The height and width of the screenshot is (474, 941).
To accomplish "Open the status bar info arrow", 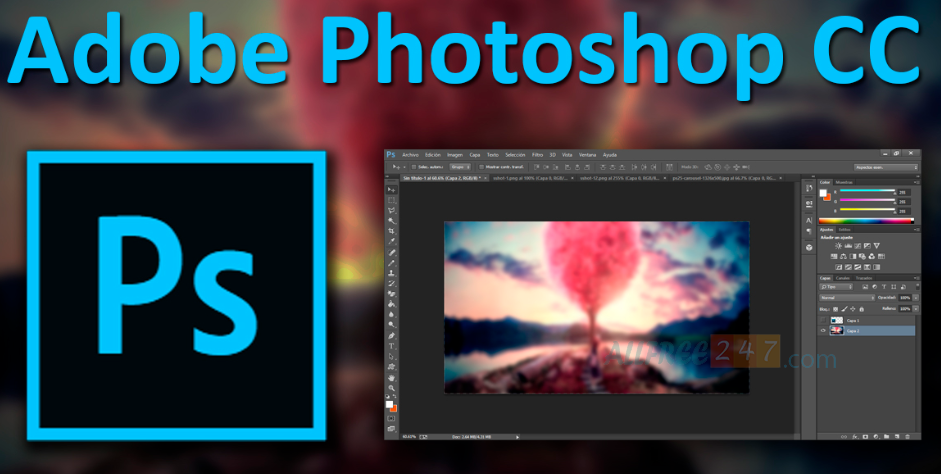I will [517, 437].
